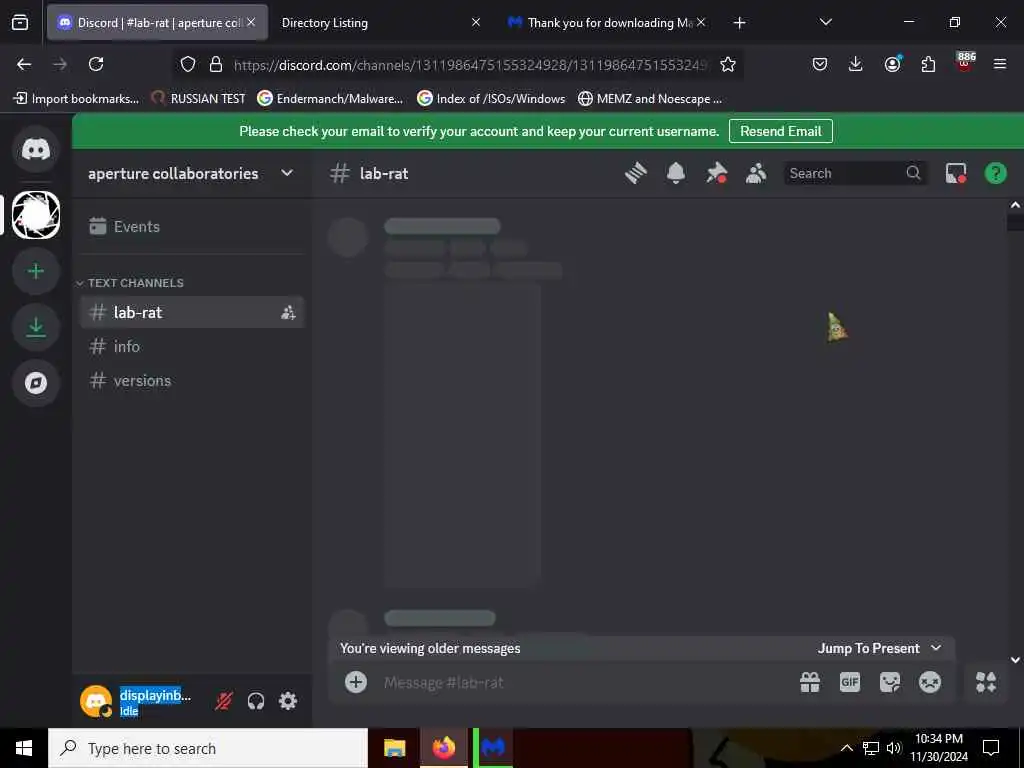1024x768 pixels.
Task: Click Malwarebytes icon in taskbar
Action: coord(494,748)
